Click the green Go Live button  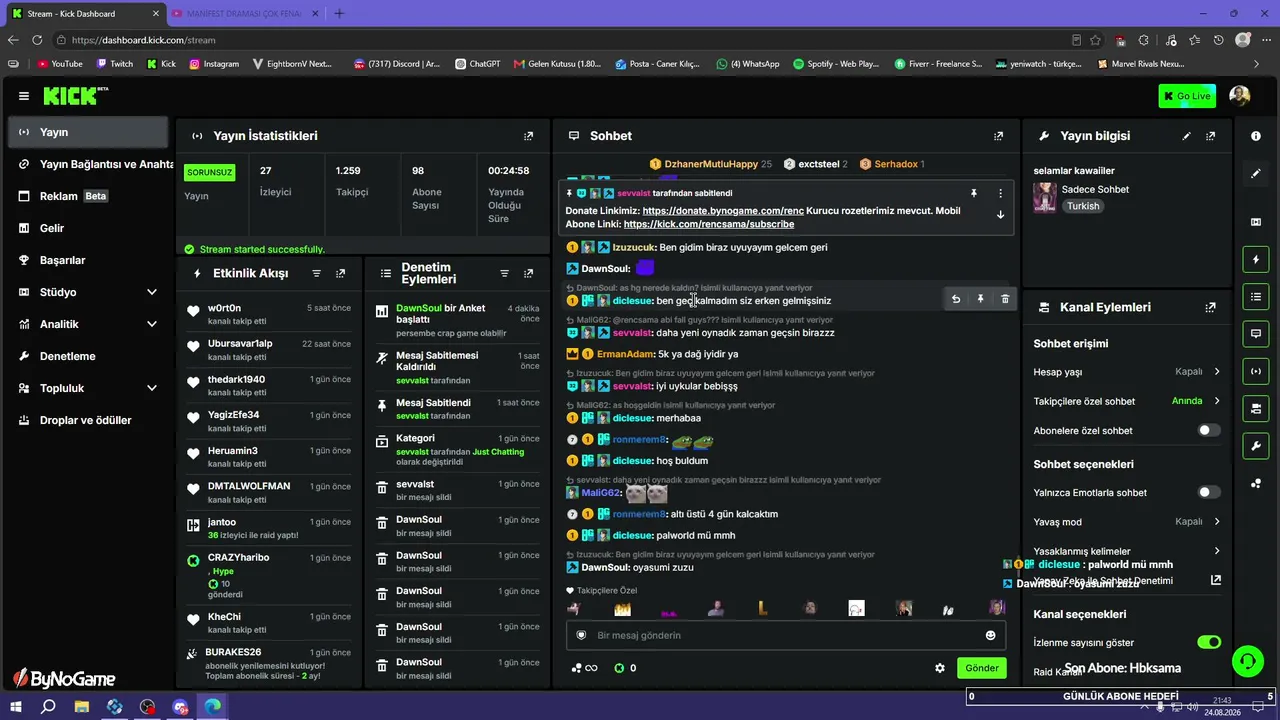coord(1187,96)
